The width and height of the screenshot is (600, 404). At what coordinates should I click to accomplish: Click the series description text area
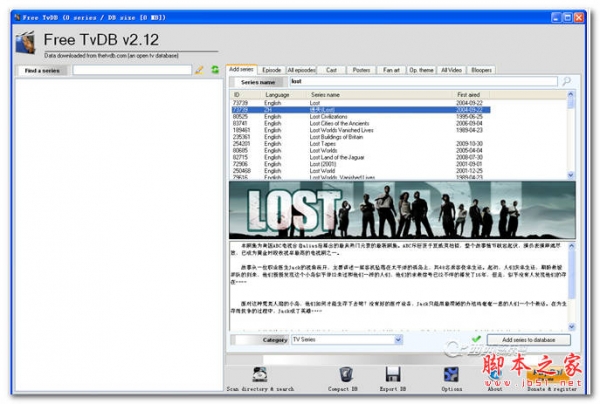399,286
